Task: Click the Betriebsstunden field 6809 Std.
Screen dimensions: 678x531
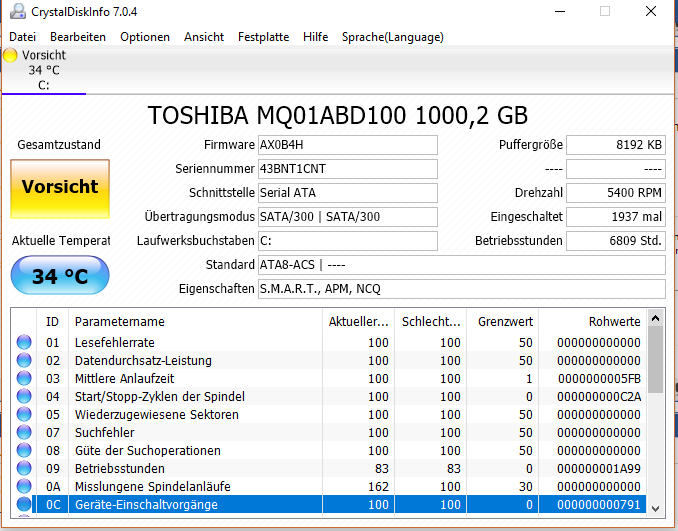Action: (x=616, y=241)
